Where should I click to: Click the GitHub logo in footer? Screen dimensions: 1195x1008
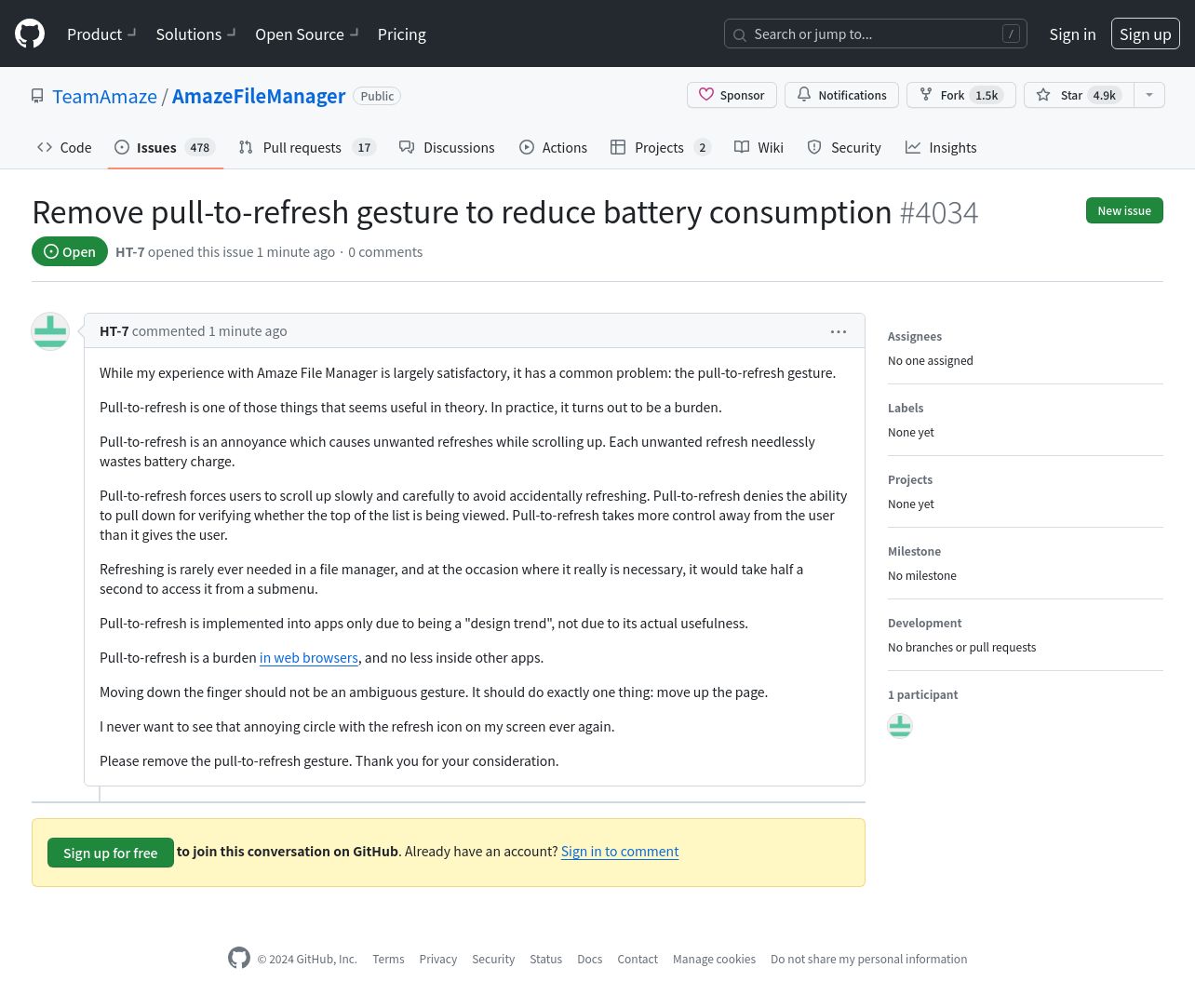239,958
